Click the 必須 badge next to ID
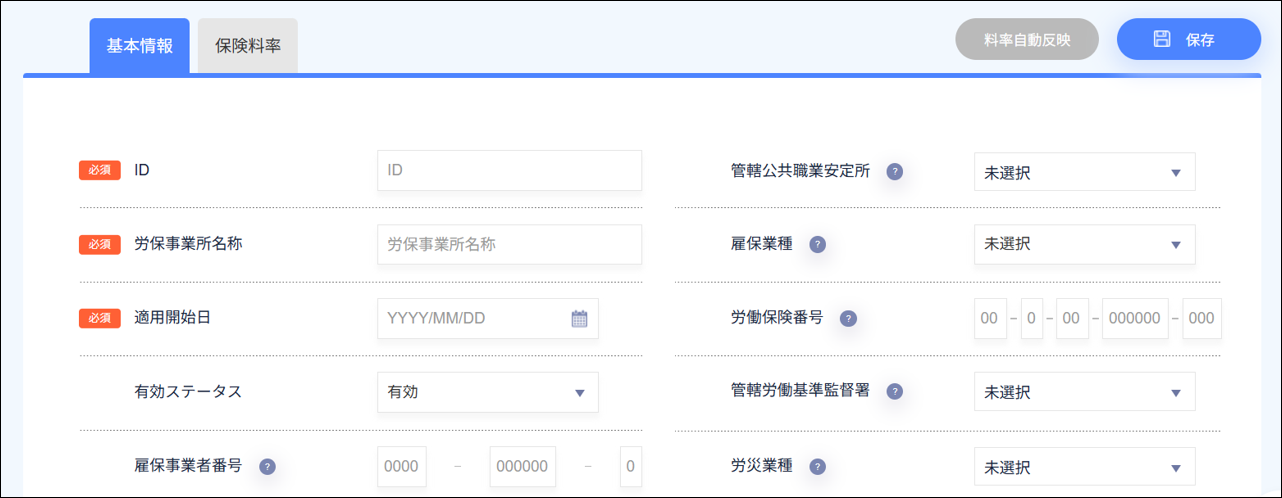Viewport: 1282px width, 498px height. pyautogui.click(x=100, y=171)
